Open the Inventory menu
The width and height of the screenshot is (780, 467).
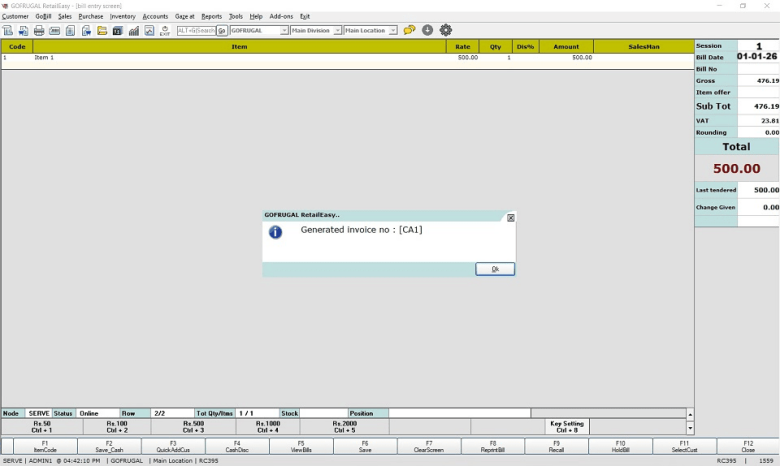click(x=122, y=16)
